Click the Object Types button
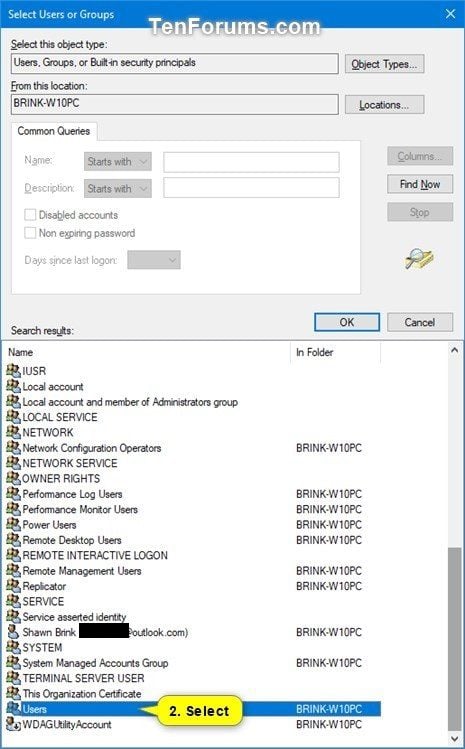 (384, 64)
